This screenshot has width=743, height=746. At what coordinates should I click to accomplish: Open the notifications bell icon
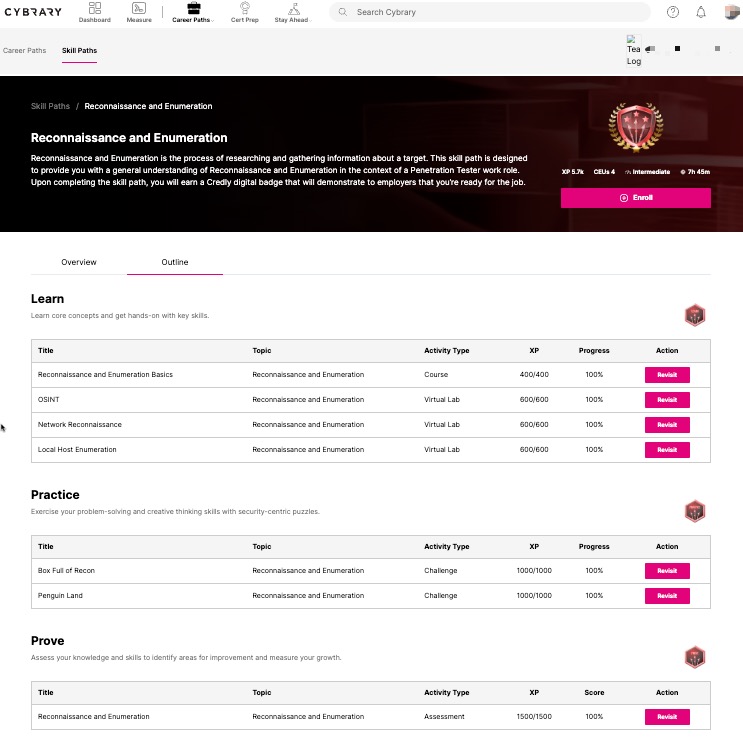tap(701, 12)
